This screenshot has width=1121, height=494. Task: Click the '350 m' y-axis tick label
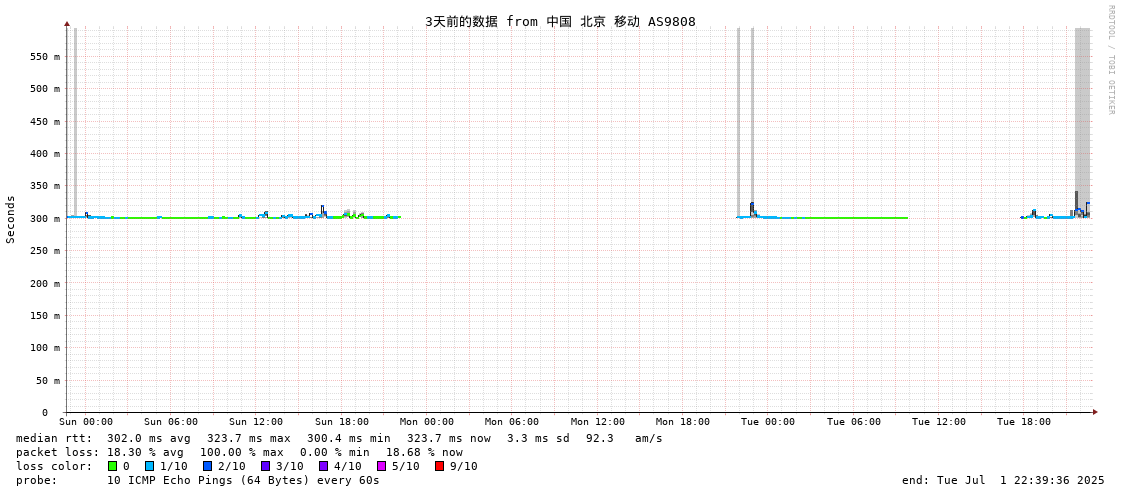pos(46,186)
